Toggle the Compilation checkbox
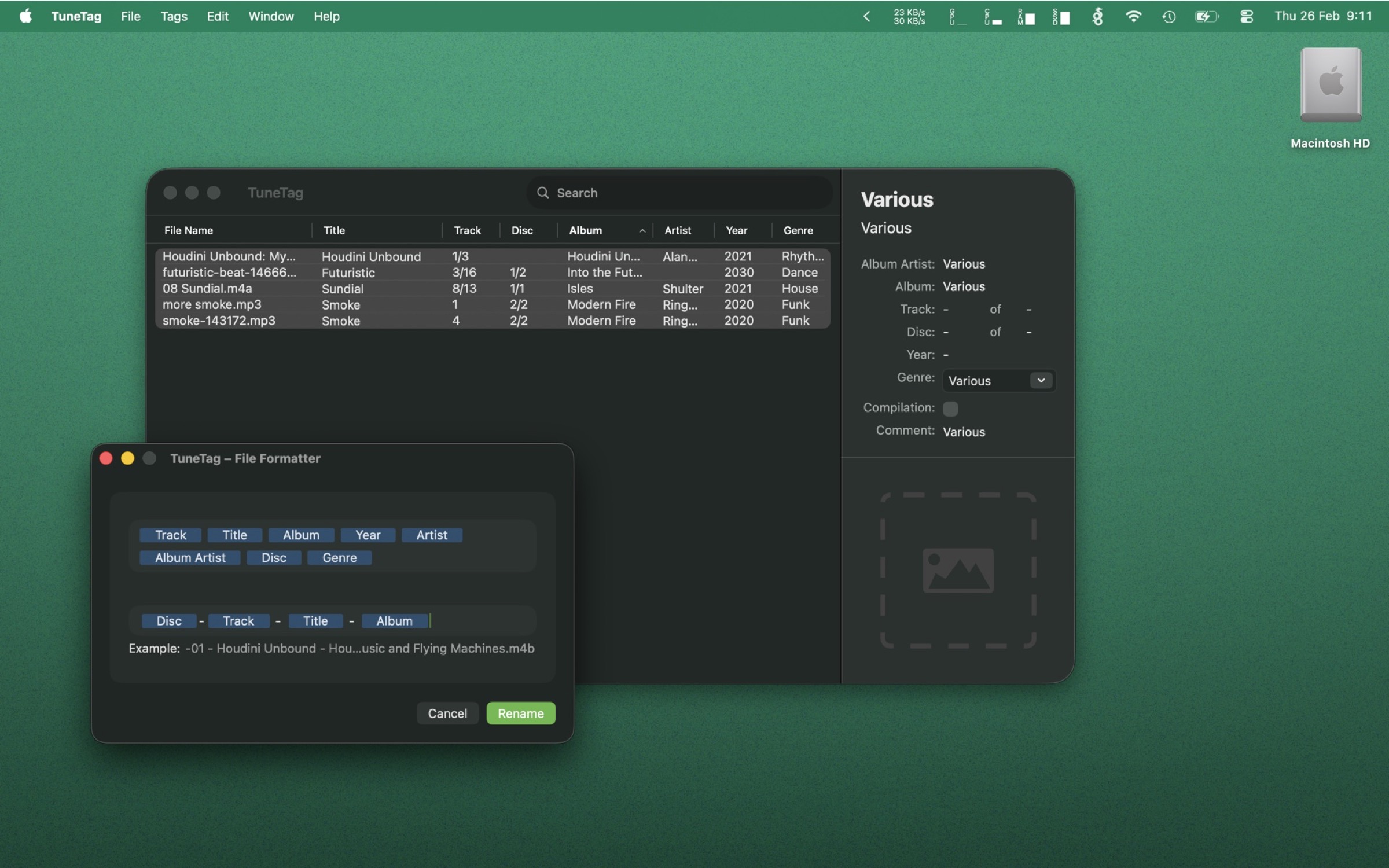The height and width of the screenshot is (868, 1389). tap(950, 409)
